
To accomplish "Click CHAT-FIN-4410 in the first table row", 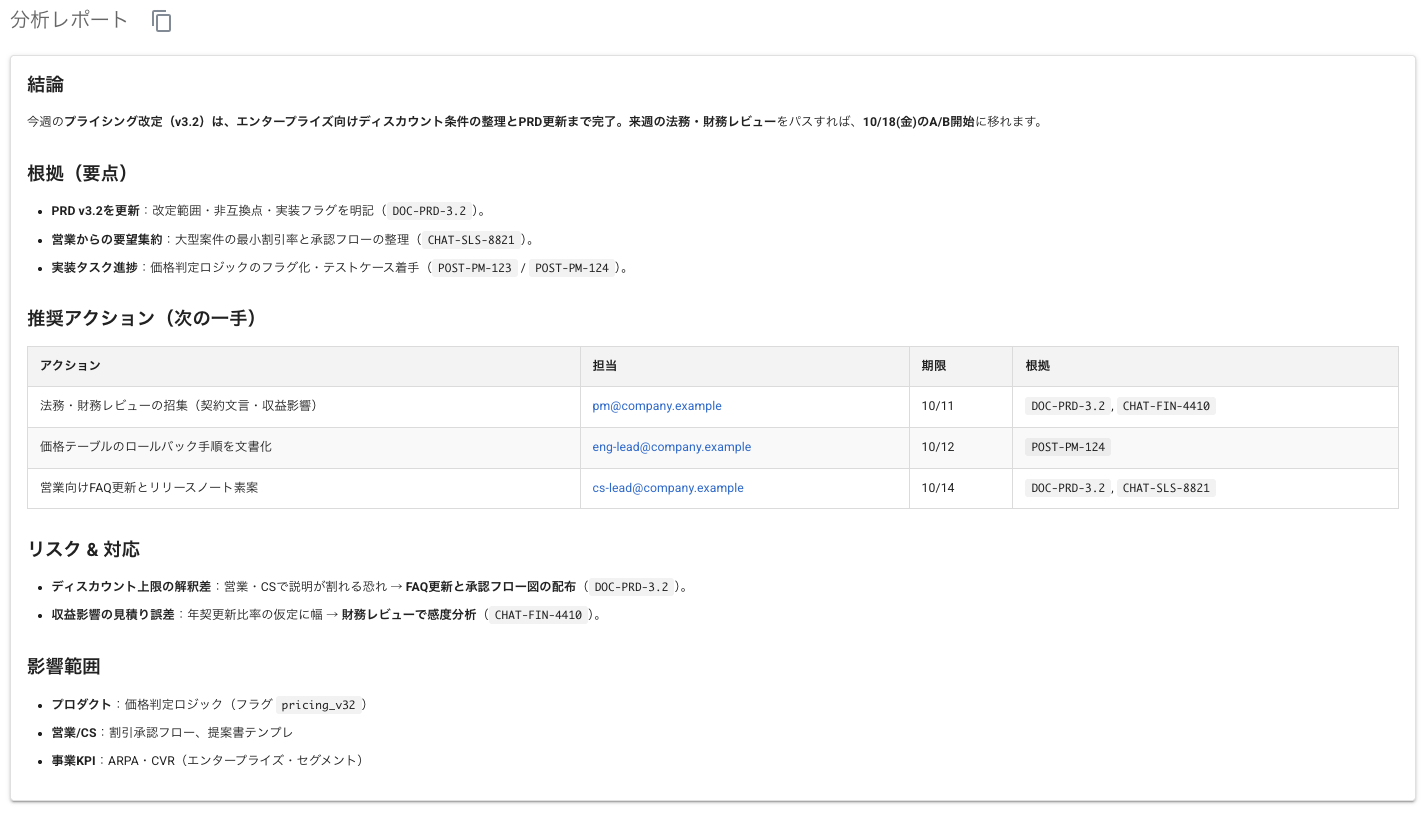I will pos(1166,406).
